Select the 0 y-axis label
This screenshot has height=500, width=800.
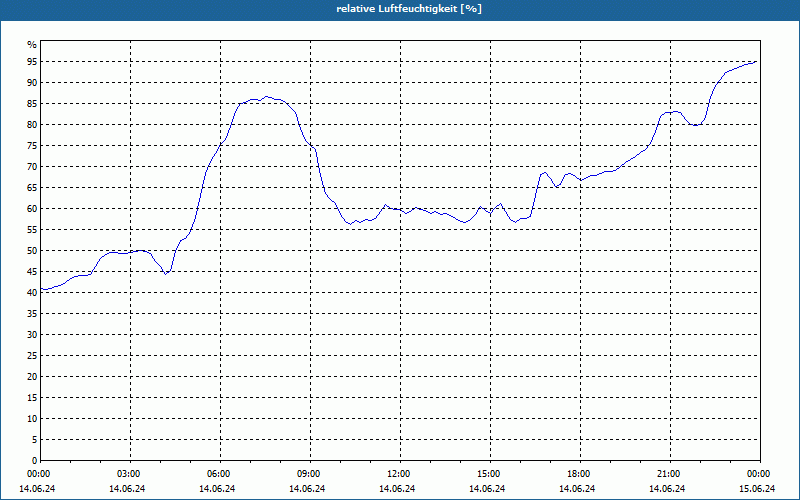click(x=35, y=461)
